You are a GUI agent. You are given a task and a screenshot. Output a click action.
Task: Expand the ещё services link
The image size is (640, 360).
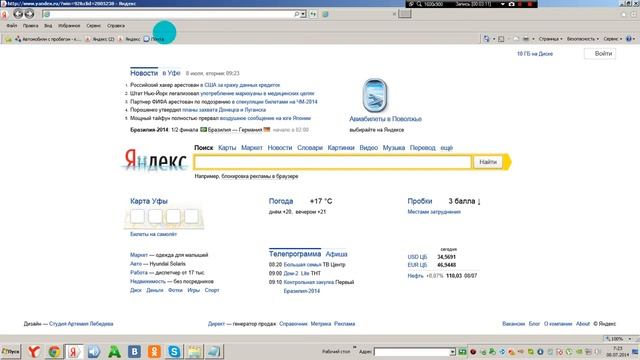tap(447, 148)
